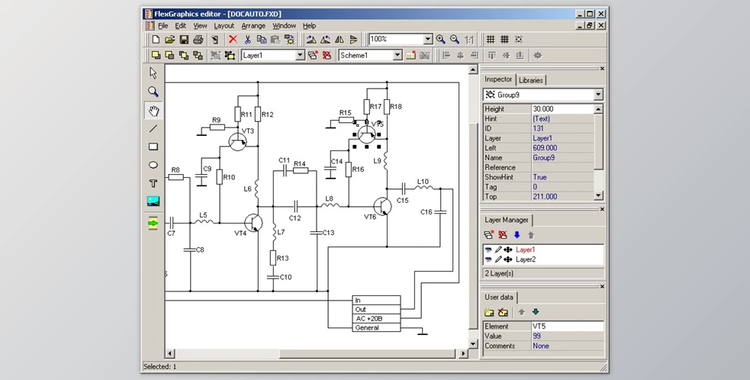Screen dimensions: 750x380
Task: Switch to the Inspector tab
Action: (x=498, y=79)
